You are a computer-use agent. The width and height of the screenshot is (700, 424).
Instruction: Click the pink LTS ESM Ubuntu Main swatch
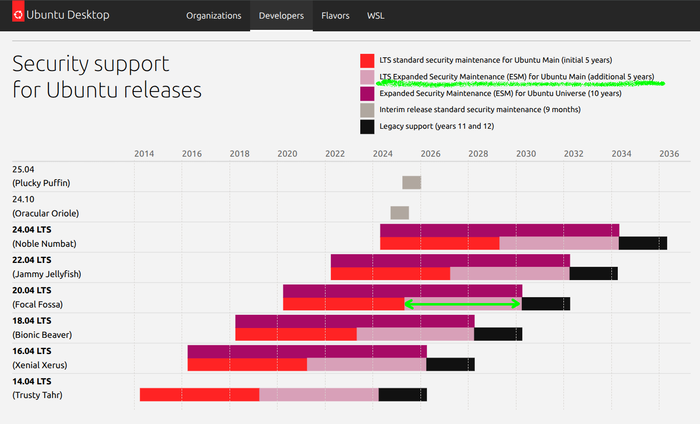367,77
